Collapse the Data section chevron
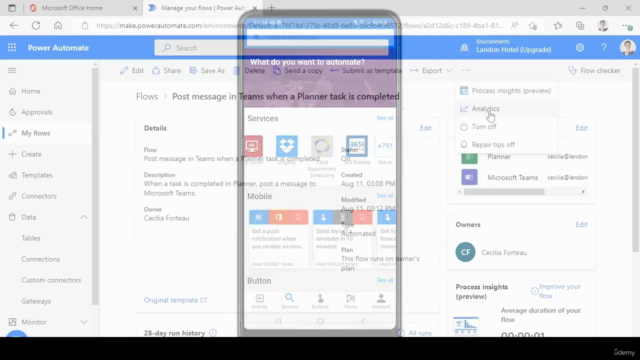The image size is (640, 360). [84, 217]
